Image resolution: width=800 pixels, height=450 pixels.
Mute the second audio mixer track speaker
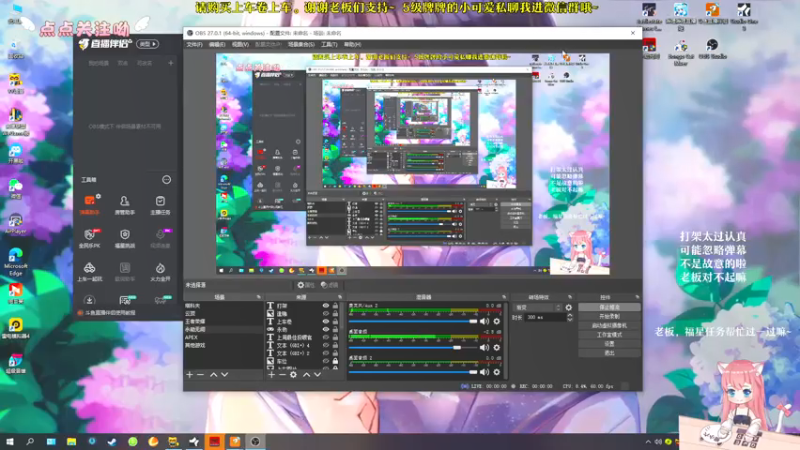(484, 347)
